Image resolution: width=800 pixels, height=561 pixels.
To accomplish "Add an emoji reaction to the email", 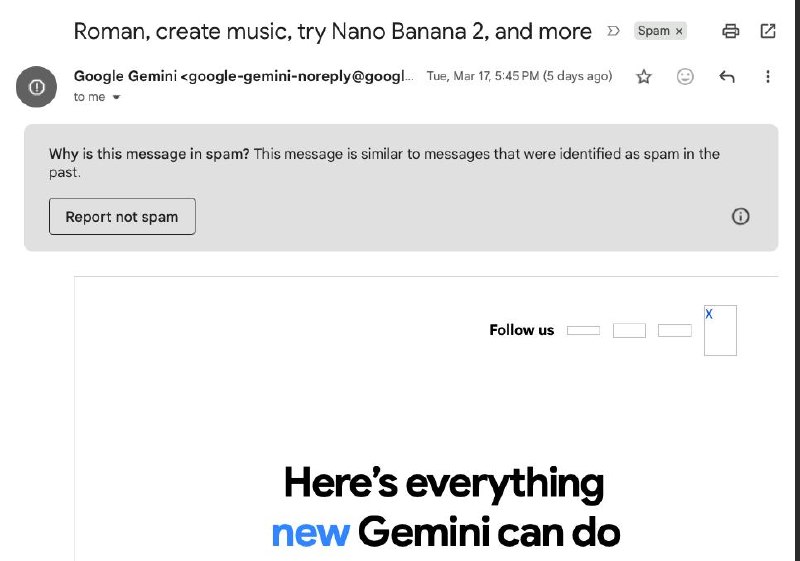I will (685, 77).
